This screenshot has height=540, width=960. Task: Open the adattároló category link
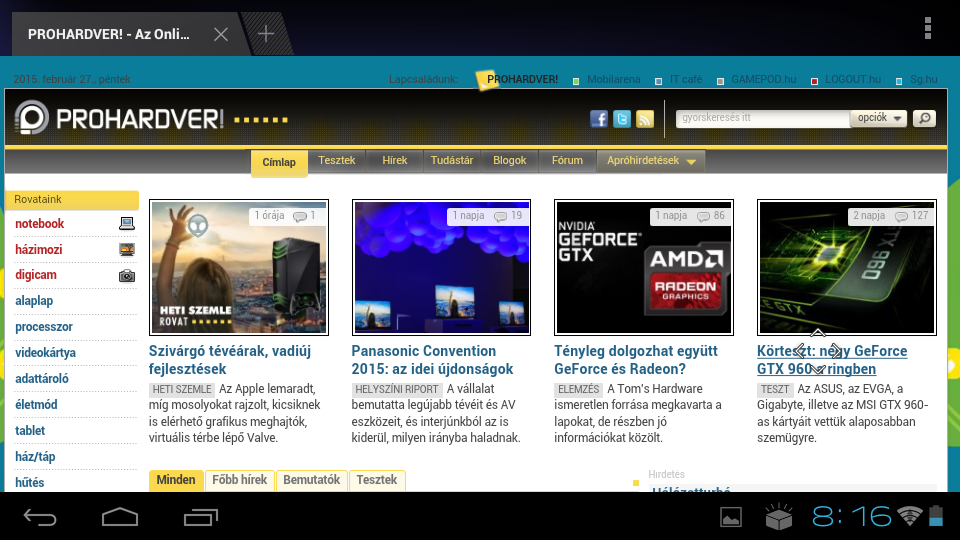(x=42, y=378)
